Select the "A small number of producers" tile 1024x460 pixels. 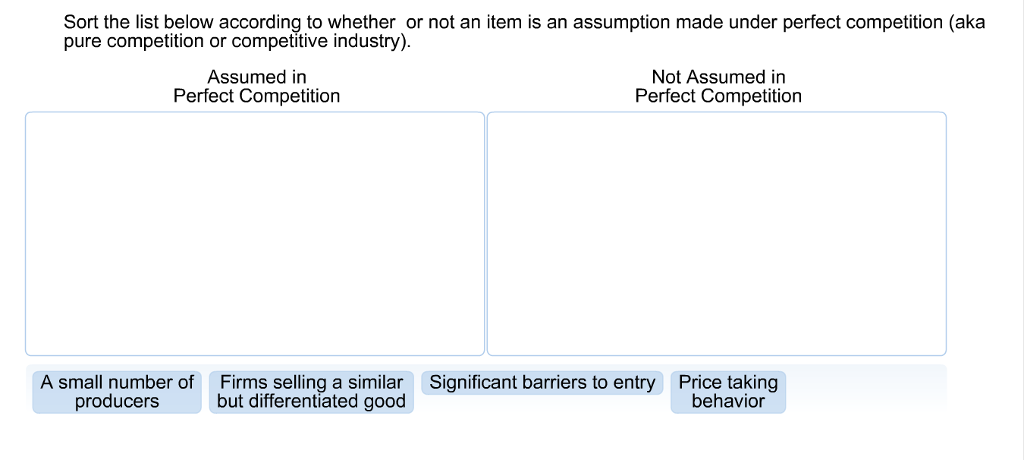click(x=117, y=392)
